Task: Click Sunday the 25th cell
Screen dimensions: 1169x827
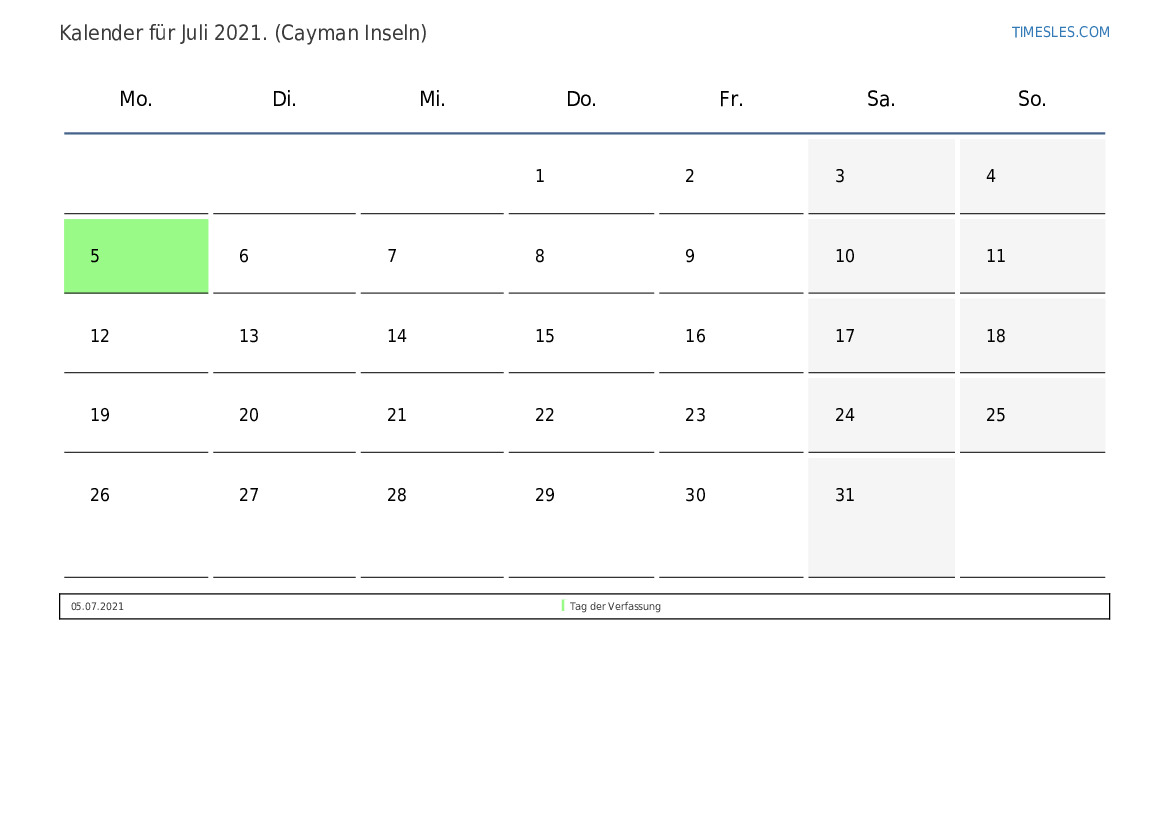Action: point(1033,415)
